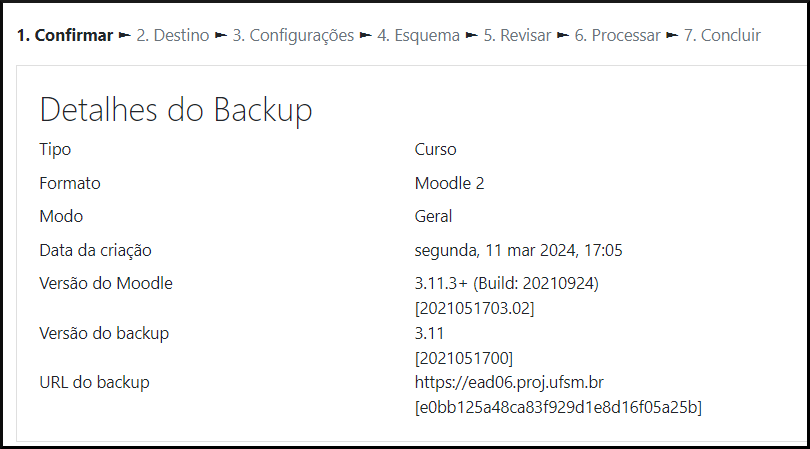810x449 pixels.
Task: Click the backup URL https://ead06.proj.ufsm.br
Action: click(x=509, y=382)
